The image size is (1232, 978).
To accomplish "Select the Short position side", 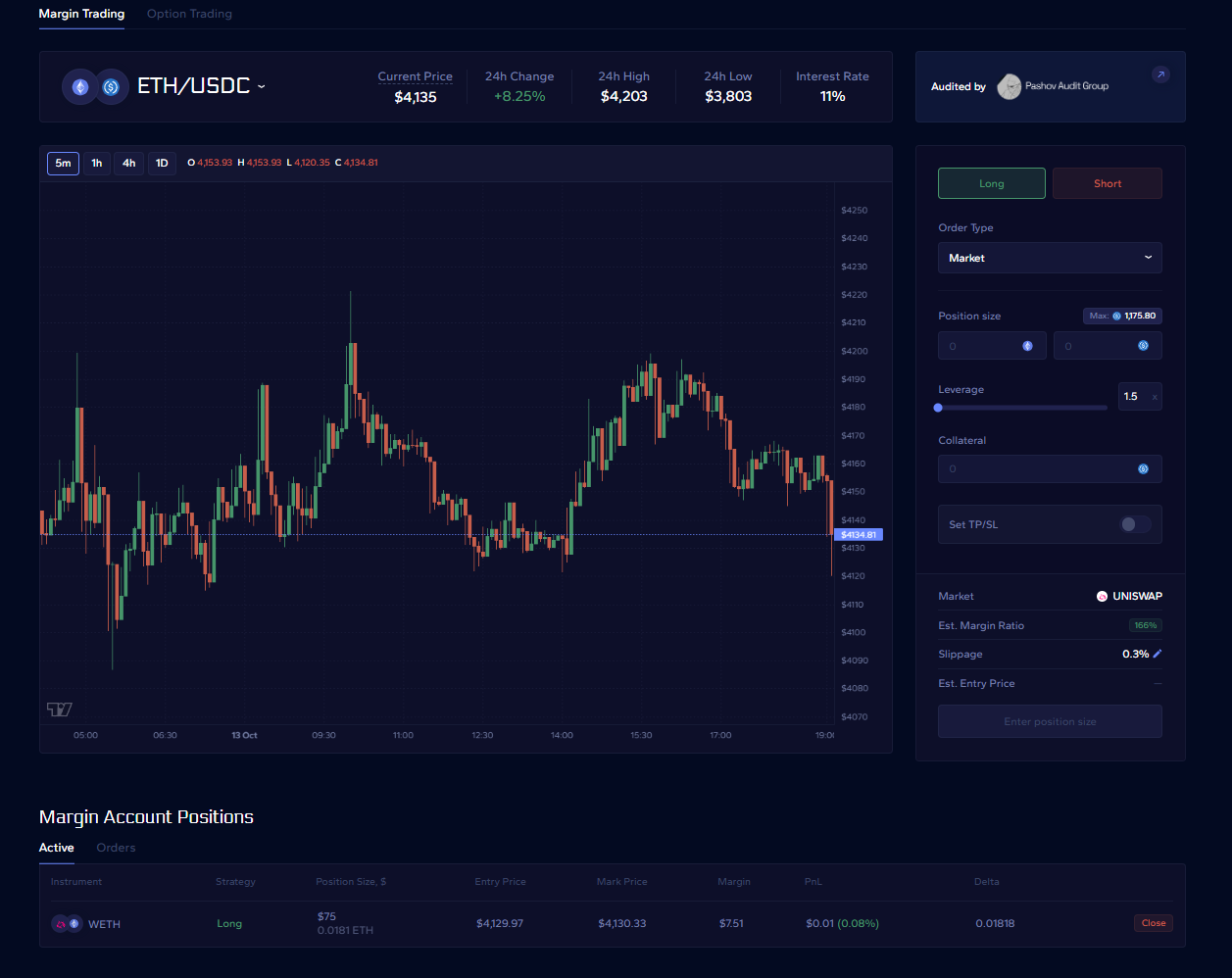I will [x=1107, y=183].
